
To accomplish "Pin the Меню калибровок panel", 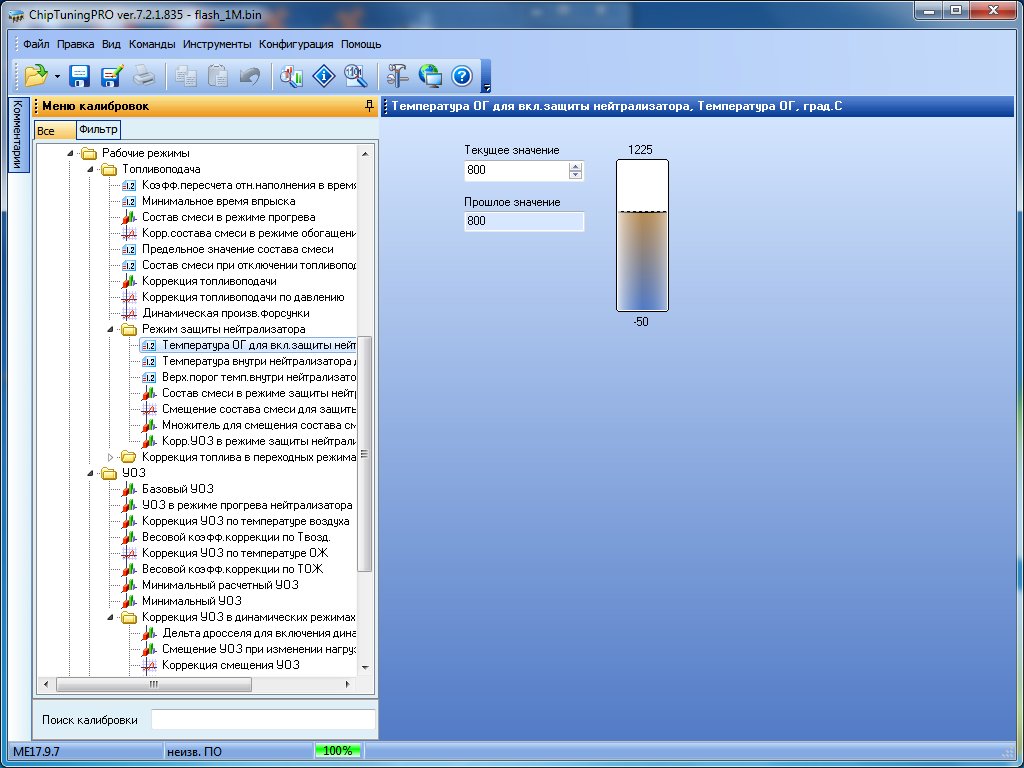I will pos(369,106).
